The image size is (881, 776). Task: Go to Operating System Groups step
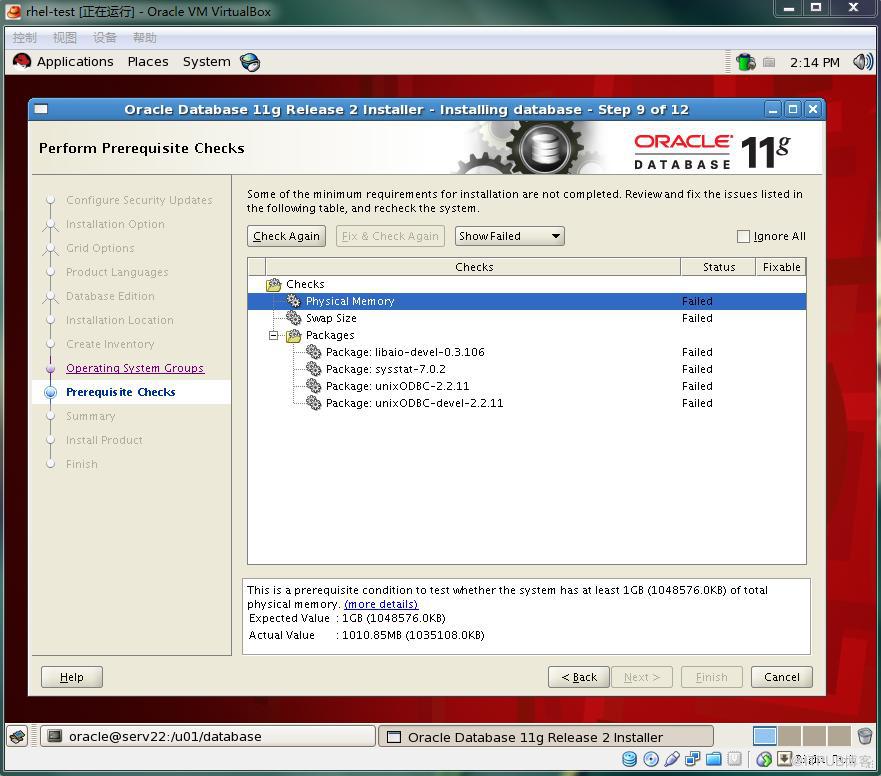[x=135, y=368]
